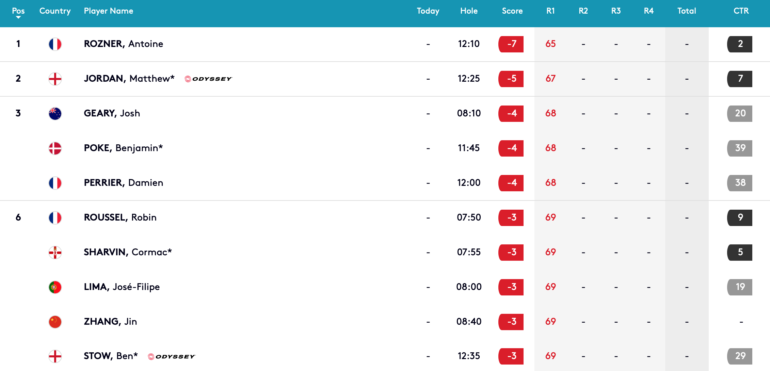Click Rozner's red -7 score badge

coord(511,44)
